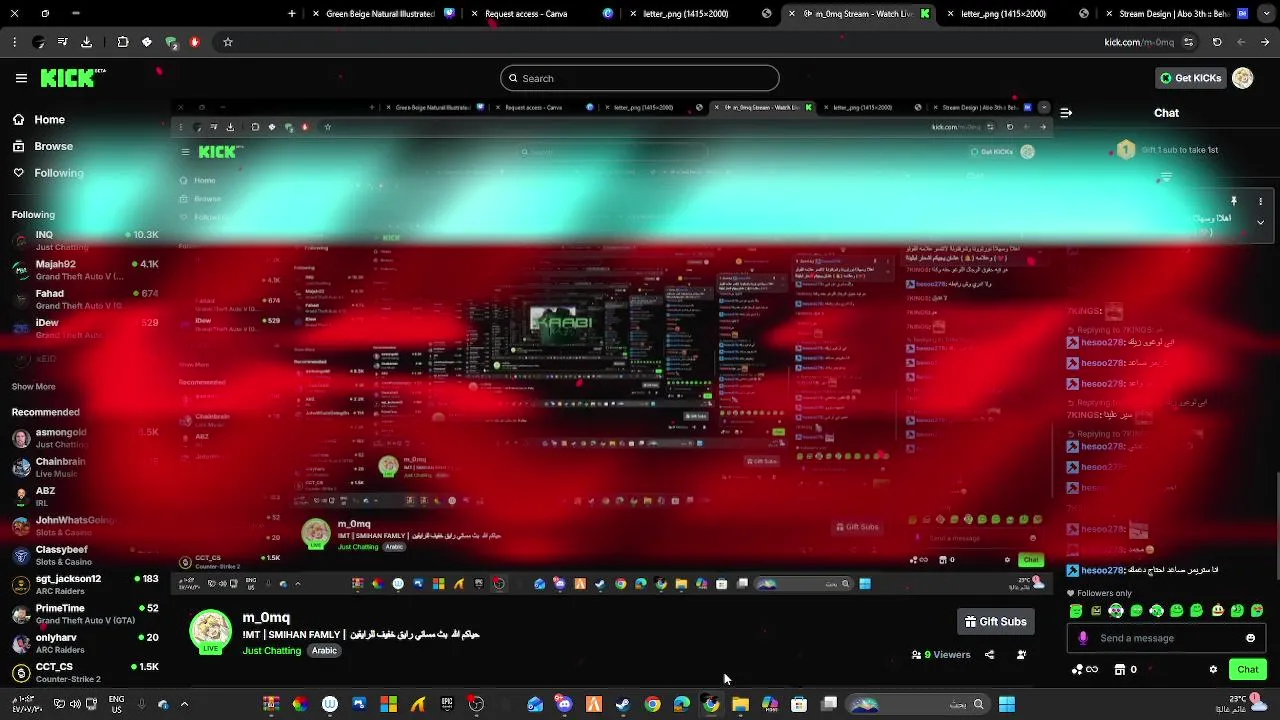Screen dimensions: 1280x720
Task: Click the green Chat send button
Action: (1248, 670)
